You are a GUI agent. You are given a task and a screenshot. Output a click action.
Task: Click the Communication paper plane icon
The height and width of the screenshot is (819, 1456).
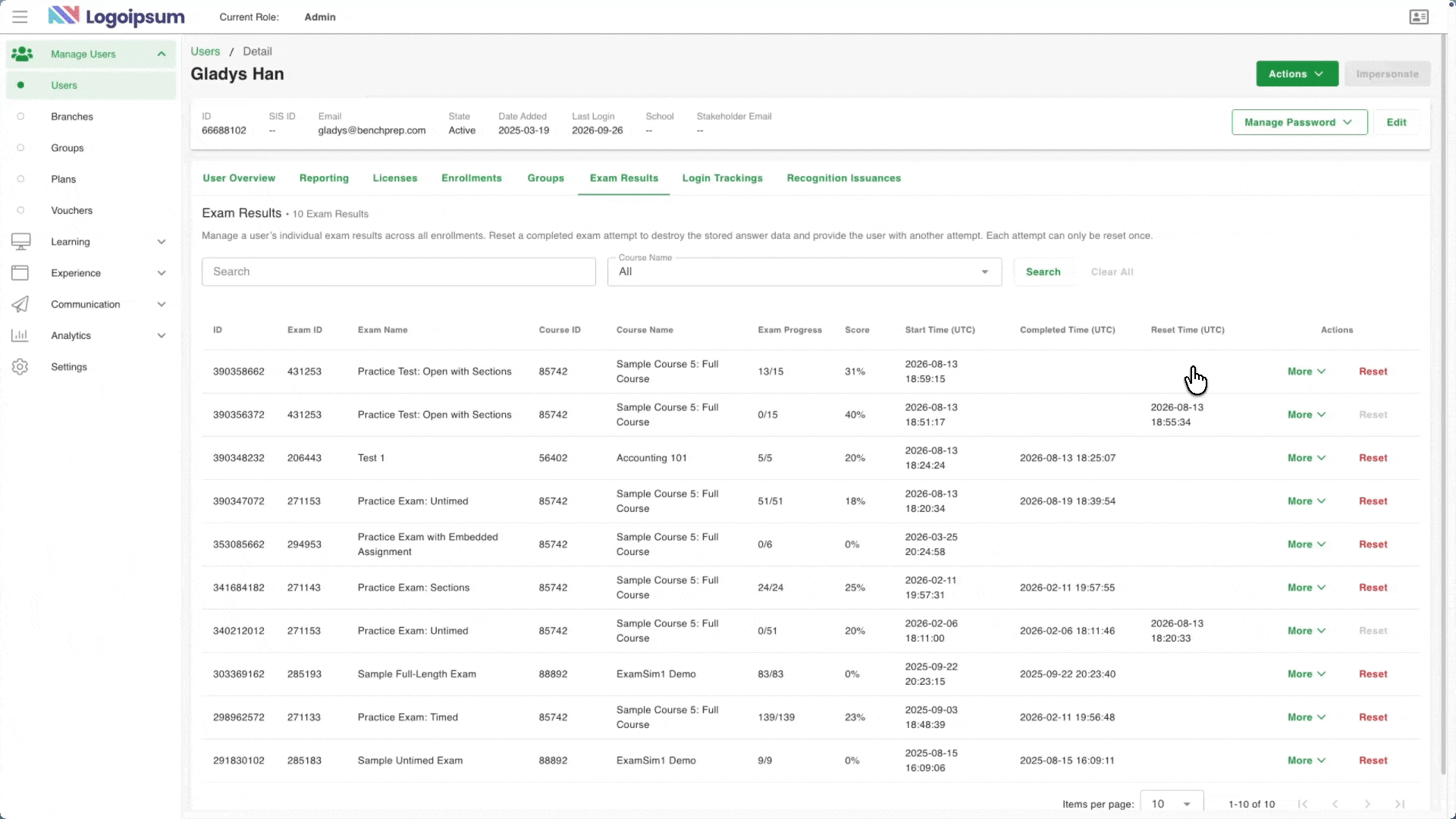click(20, 304)
